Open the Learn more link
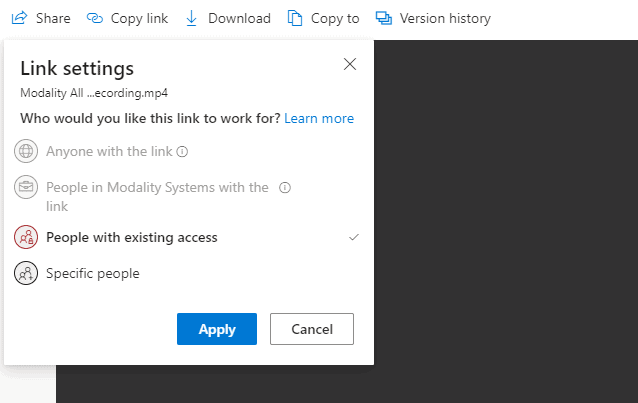 click(x=319, y=118)
